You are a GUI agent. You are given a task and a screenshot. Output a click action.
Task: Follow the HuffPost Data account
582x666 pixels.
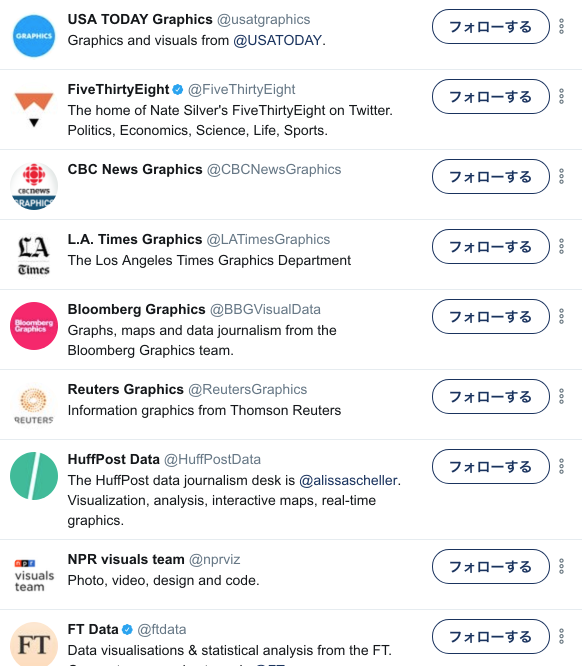[491, 467]
